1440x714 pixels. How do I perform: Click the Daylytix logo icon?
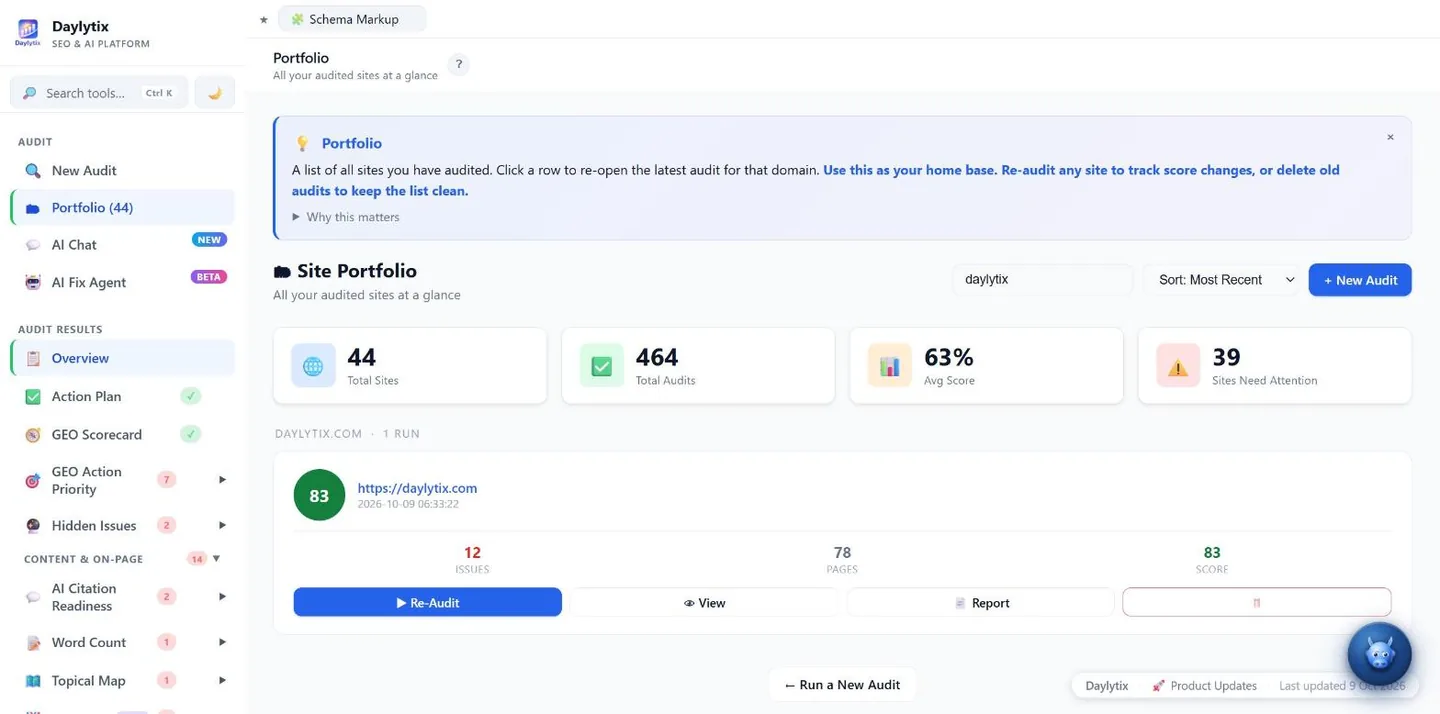[x=28, y=32]
